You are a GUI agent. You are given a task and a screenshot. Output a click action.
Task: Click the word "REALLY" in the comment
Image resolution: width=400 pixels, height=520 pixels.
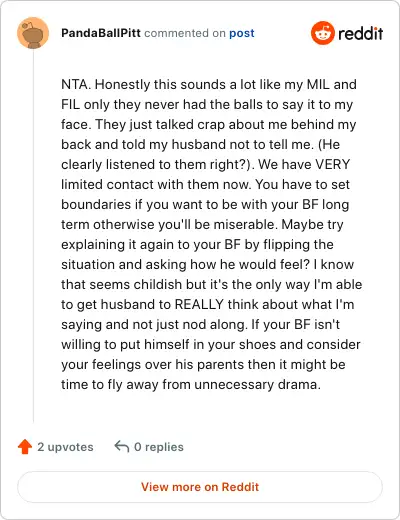(x=199, y=304)
